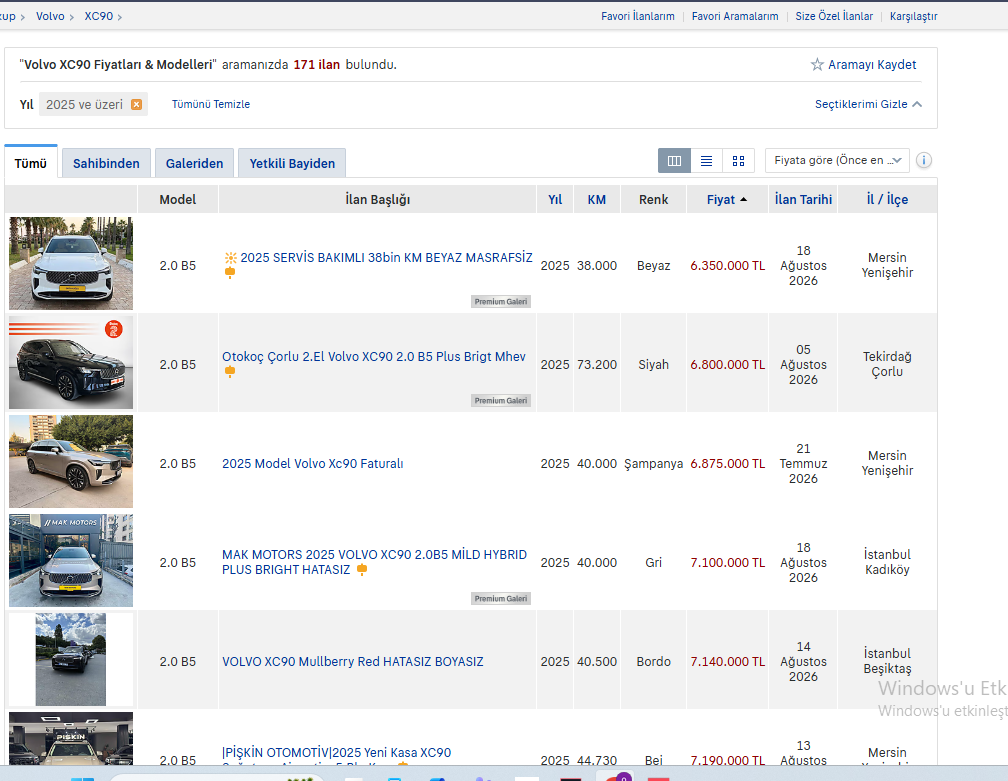The width and height of the screenshot is (1008, 781).
Task: Click '21 Temmuz 2026' date cell
Action: [x=803, y=463]
